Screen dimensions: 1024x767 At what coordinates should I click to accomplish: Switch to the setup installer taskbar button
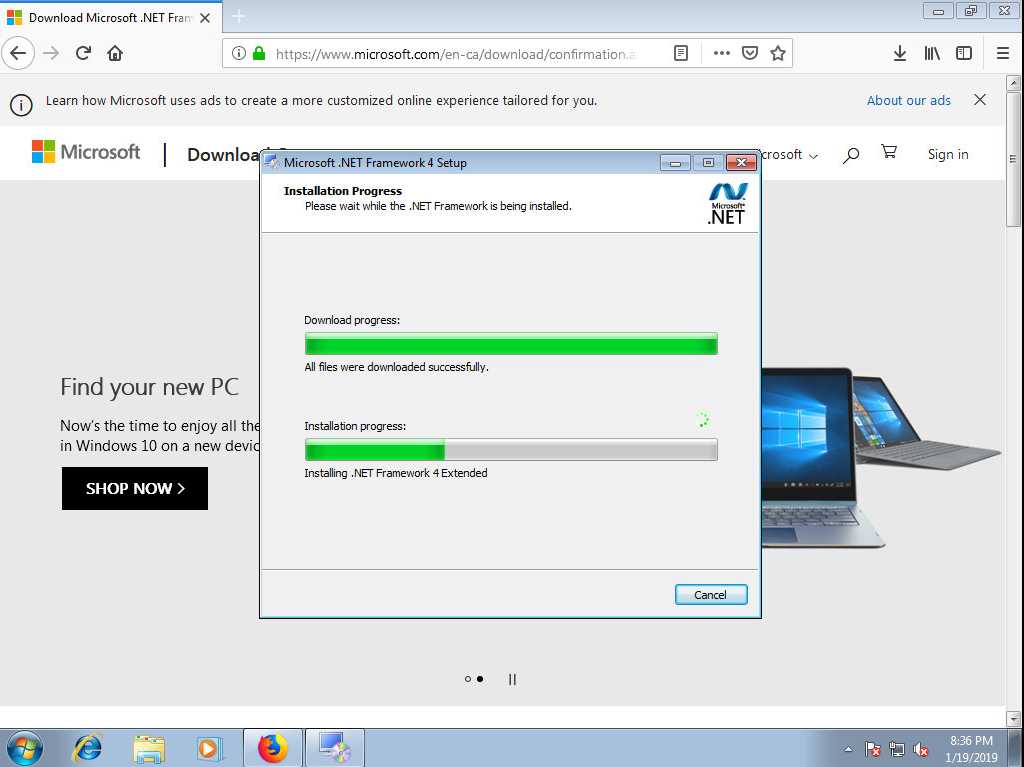coord(334,748)
